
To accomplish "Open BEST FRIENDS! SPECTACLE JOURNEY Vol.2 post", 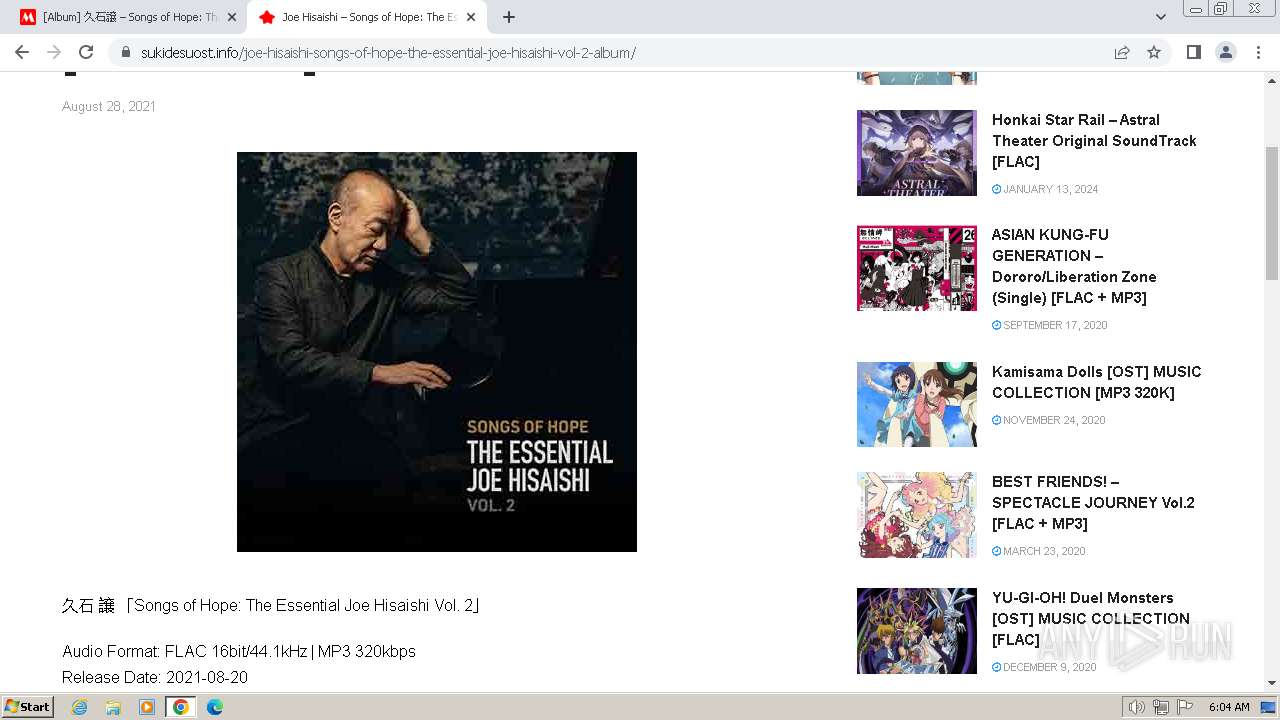I will 1093,503.
